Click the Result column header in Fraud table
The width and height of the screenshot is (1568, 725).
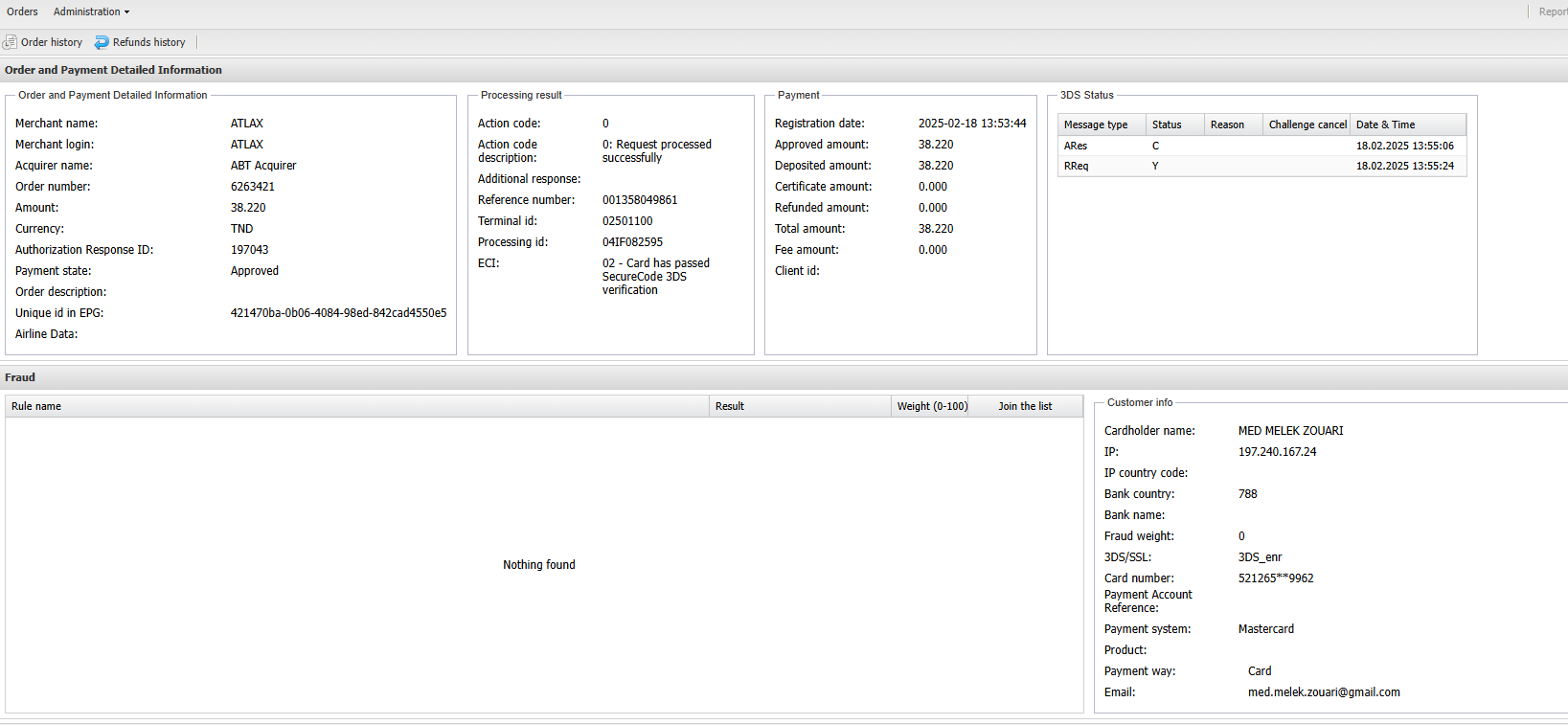coord(729,406)
